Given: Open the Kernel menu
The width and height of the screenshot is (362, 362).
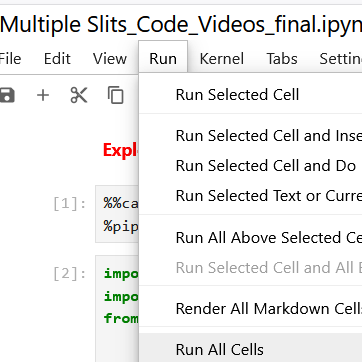Looking at the screenshot, I should point(222,59).
